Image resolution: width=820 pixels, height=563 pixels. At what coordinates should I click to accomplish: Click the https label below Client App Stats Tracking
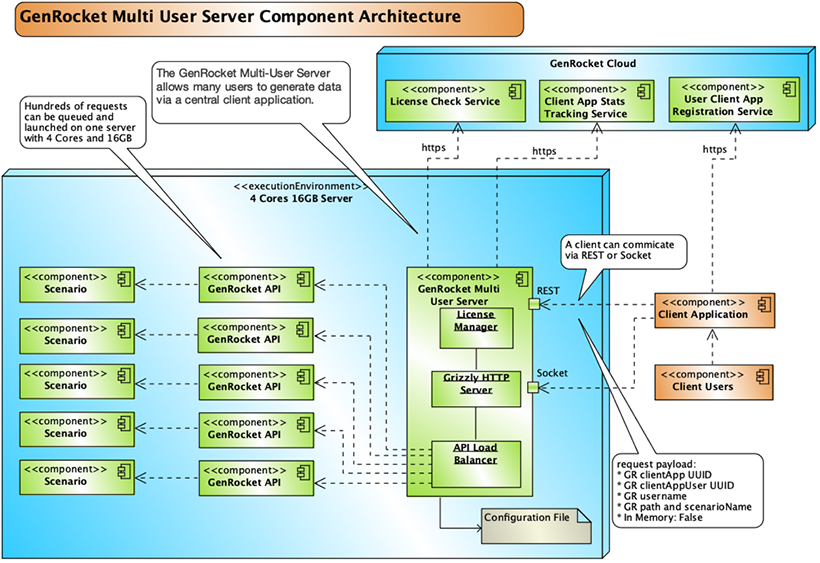544,152
